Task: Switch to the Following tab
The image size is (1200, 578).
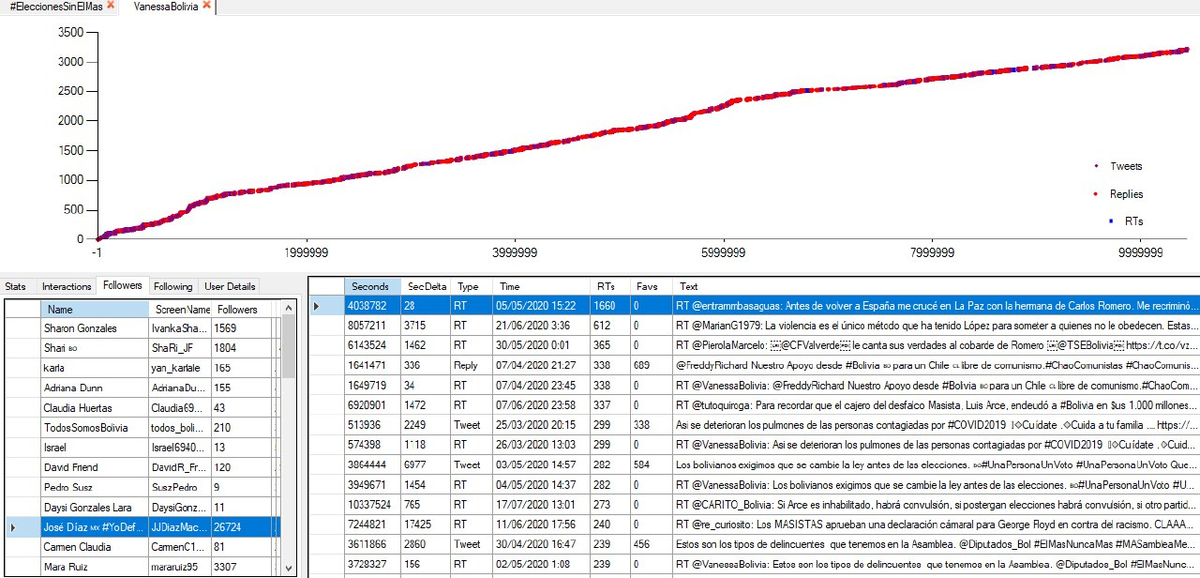Action: coord(173,286)
